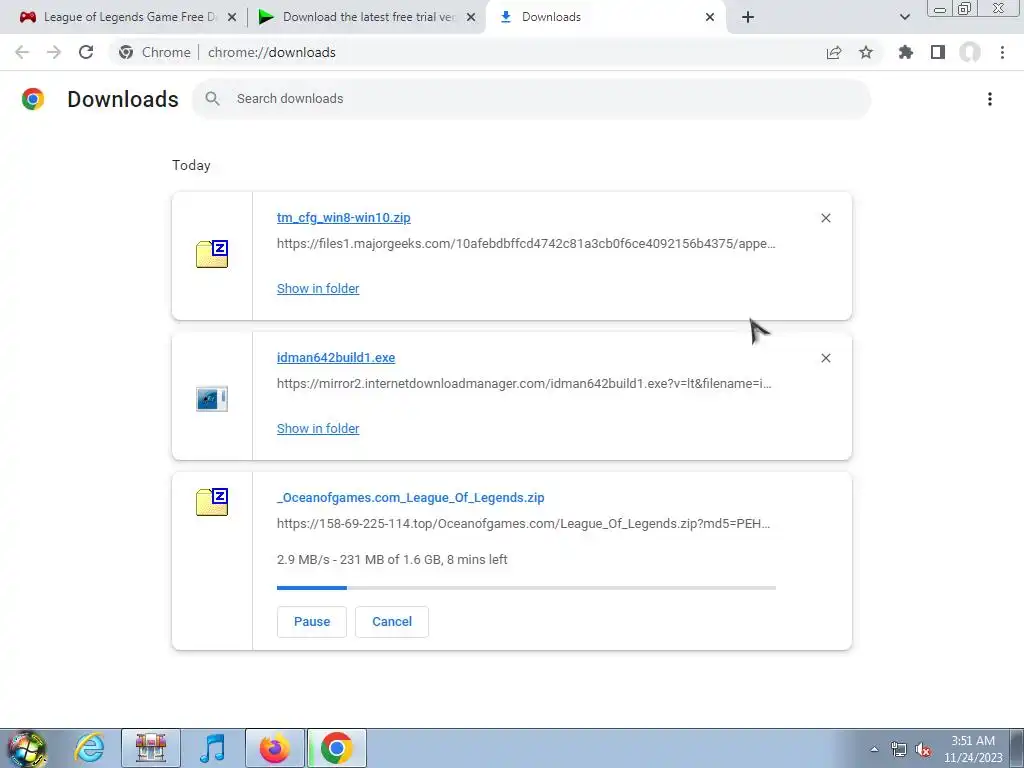Screen dimensions: 1024x768
Task: Cancel the League of Legends download
Action: 392,622
